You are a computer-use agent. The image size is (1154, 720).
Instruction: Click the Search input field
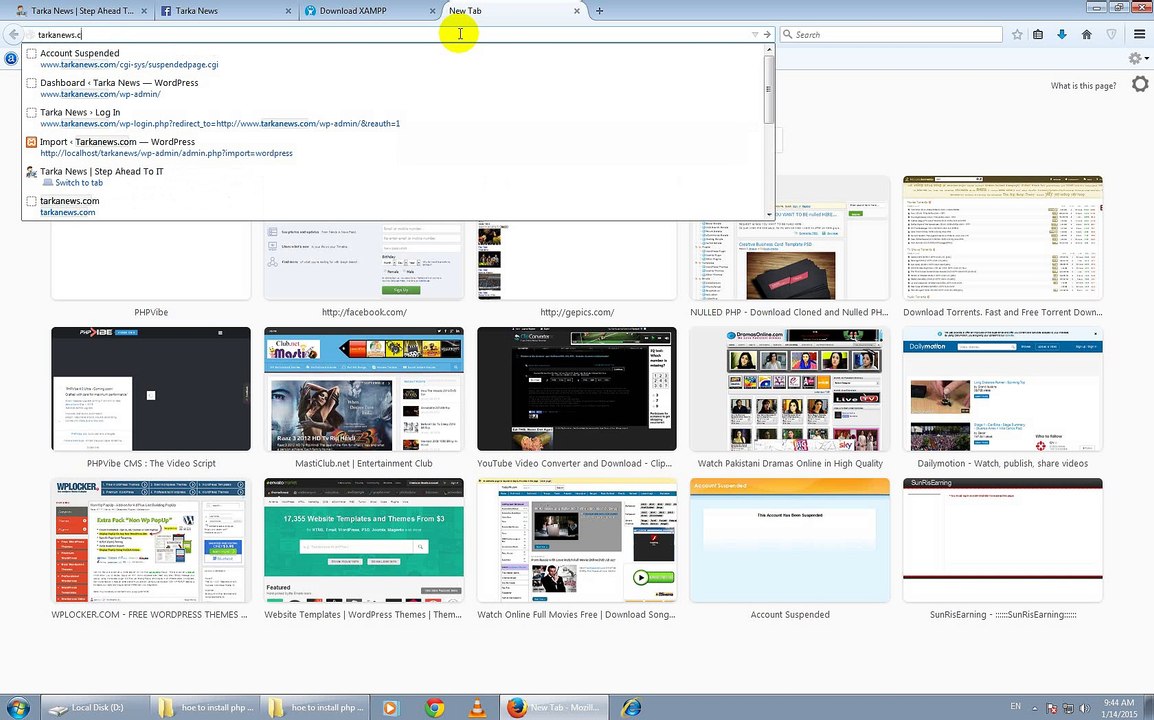[x=891, y=35]
